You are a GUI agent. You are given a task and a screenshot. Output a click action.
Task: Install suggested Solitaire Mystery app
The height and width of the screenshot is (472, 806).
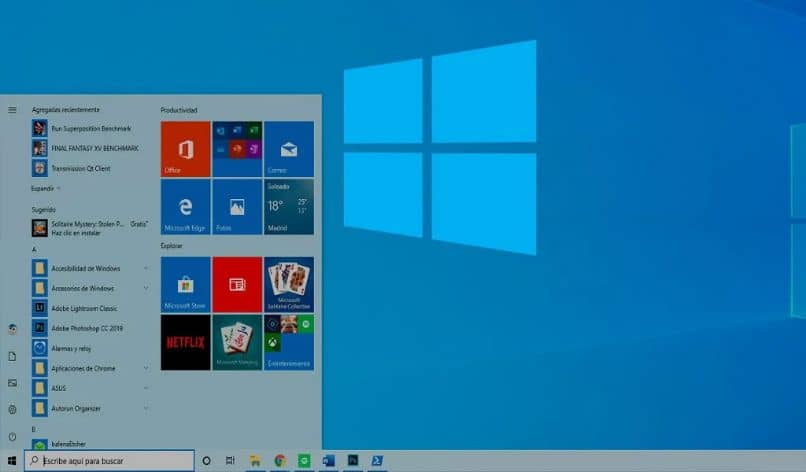click(90, 228)
